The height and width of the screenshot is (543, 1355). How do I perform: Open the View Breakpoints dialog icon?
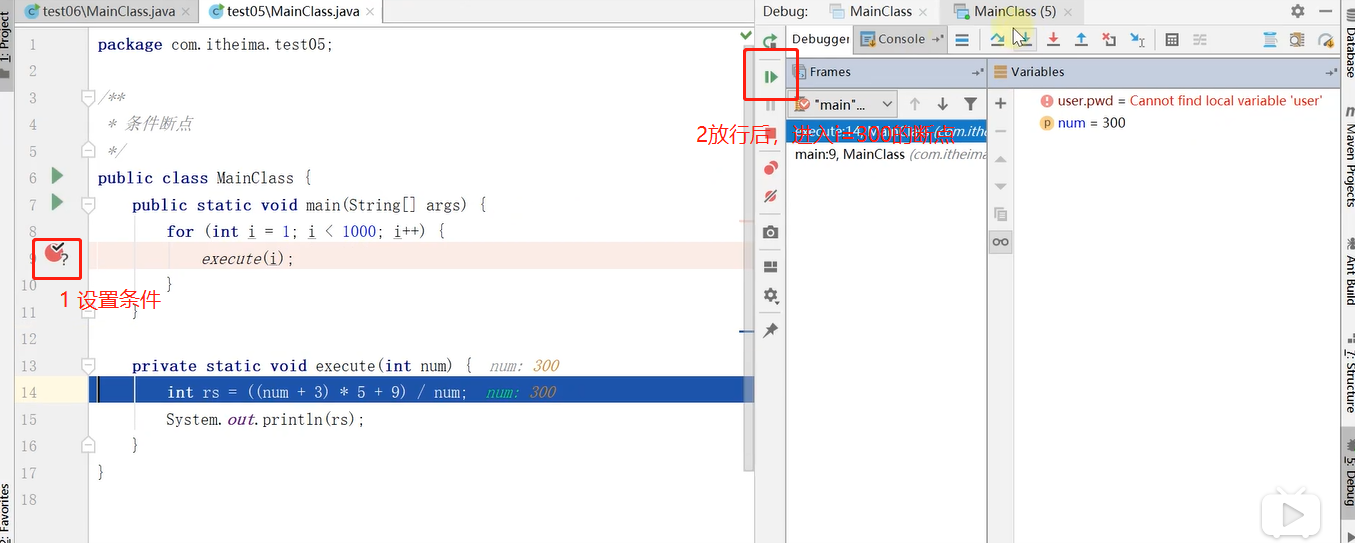click(770, 167)
